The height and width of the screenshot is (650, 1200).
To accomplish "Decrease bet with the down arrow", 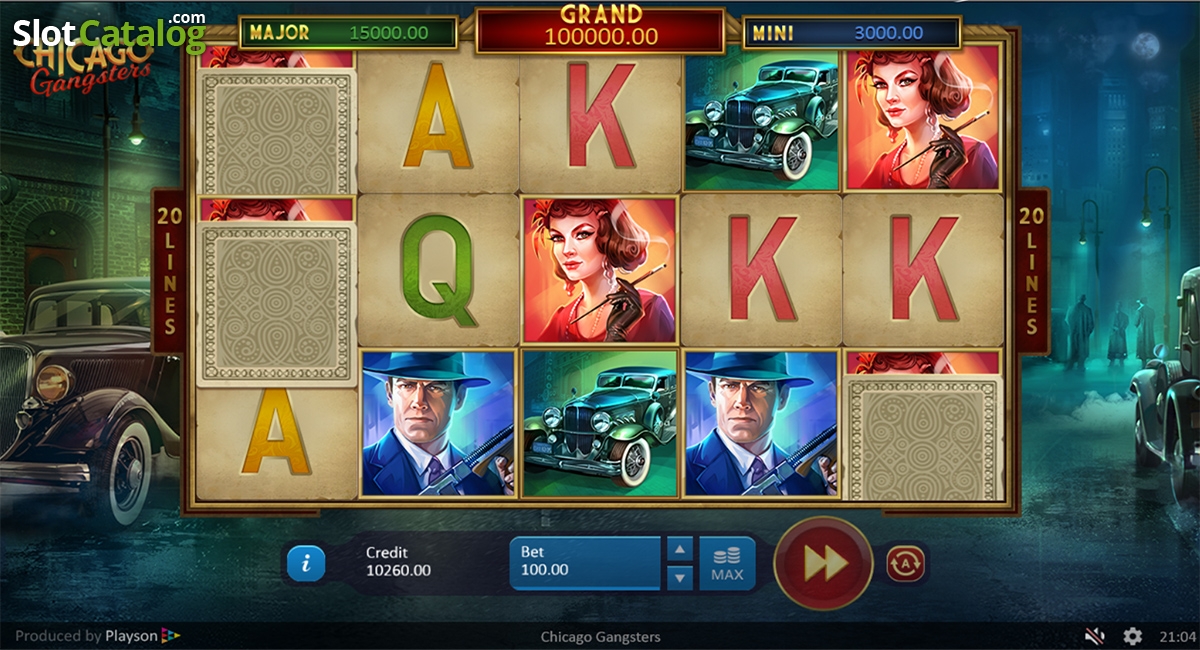I will [679, 577].
